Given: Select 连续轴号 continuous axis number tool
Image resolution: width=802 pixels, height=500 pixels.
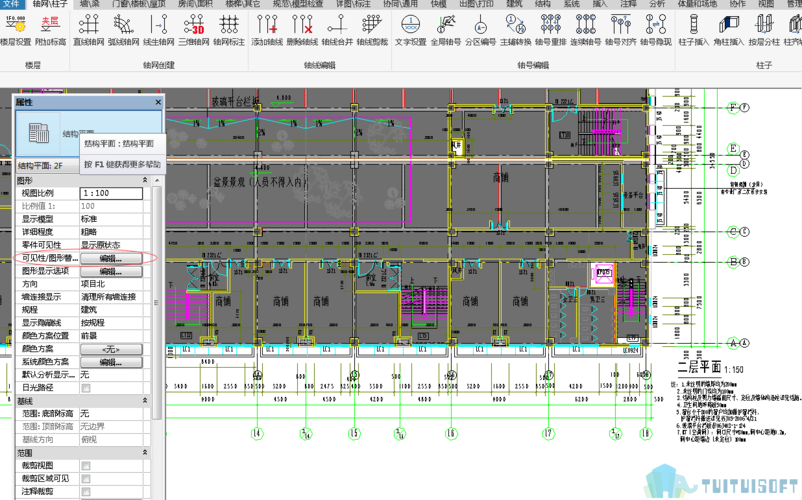Looking at the screenshot, I should pos(586,31).
